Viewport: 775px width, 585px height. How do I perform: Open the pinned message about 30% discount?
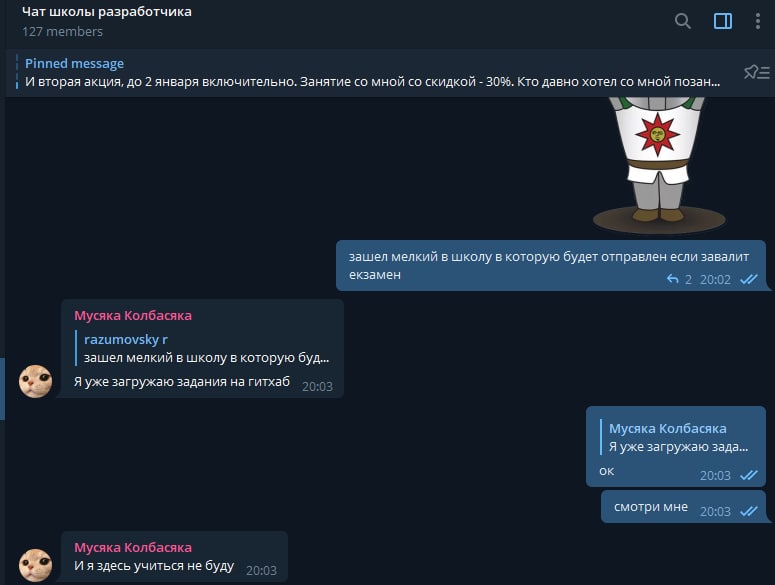click(372, 73)
